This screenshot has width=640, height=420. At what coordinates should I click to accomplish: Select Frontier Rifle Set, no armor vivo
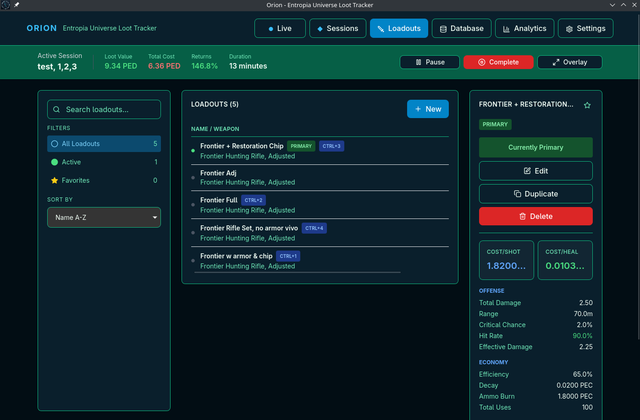click(320, 233)
